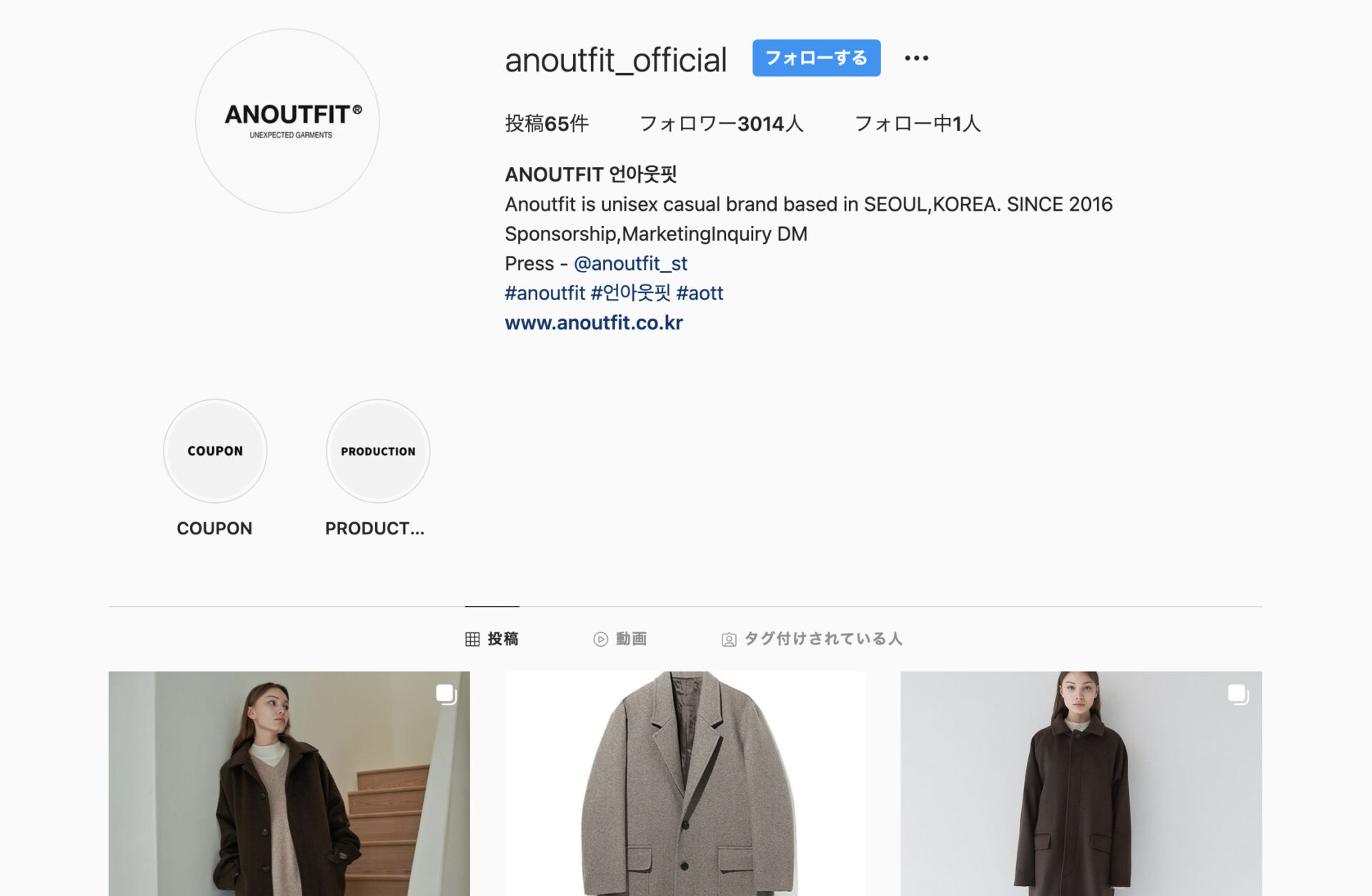
Task: Open the www.anoutfit.co.kr link
Action: pos(594,323)
